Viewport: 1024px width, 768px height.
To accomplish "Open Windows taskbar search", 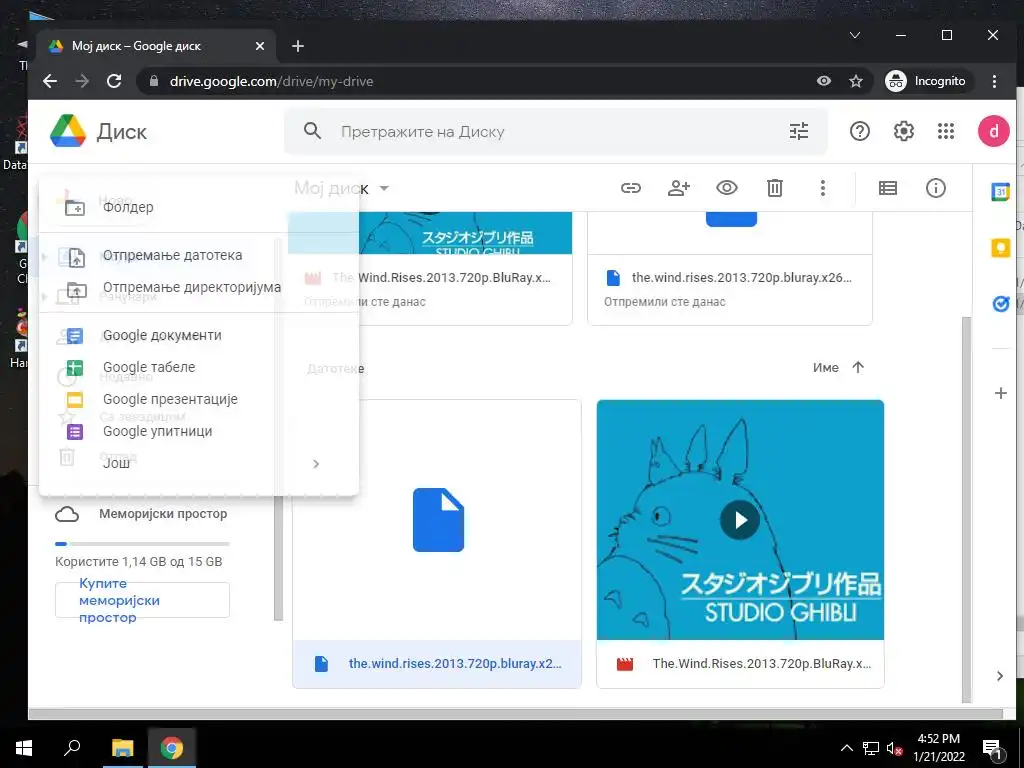I will point(72,748).
